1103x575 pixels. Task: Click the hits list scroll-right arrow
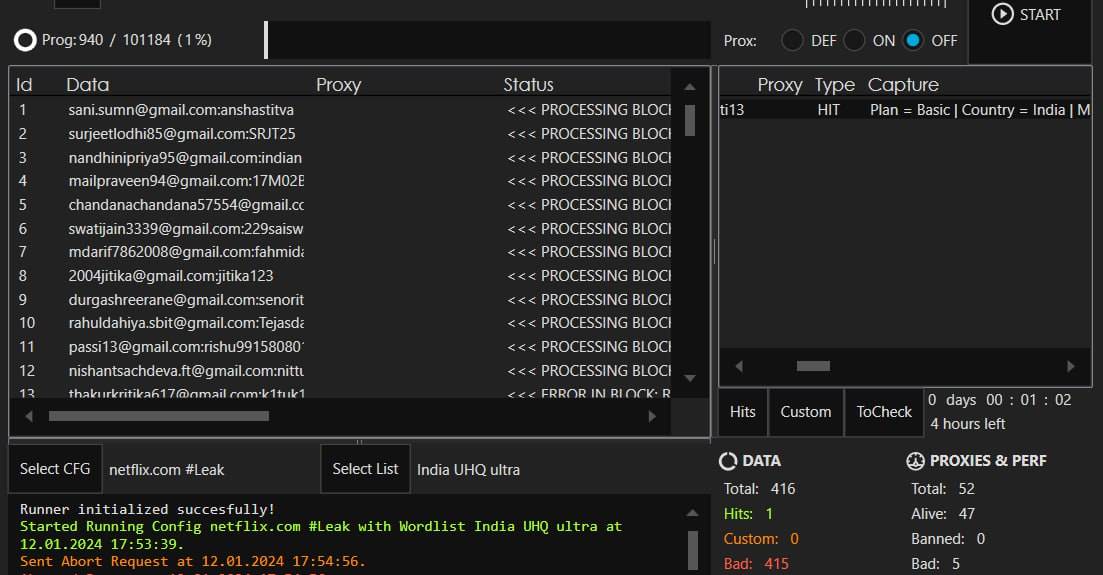coord(1071,366)
